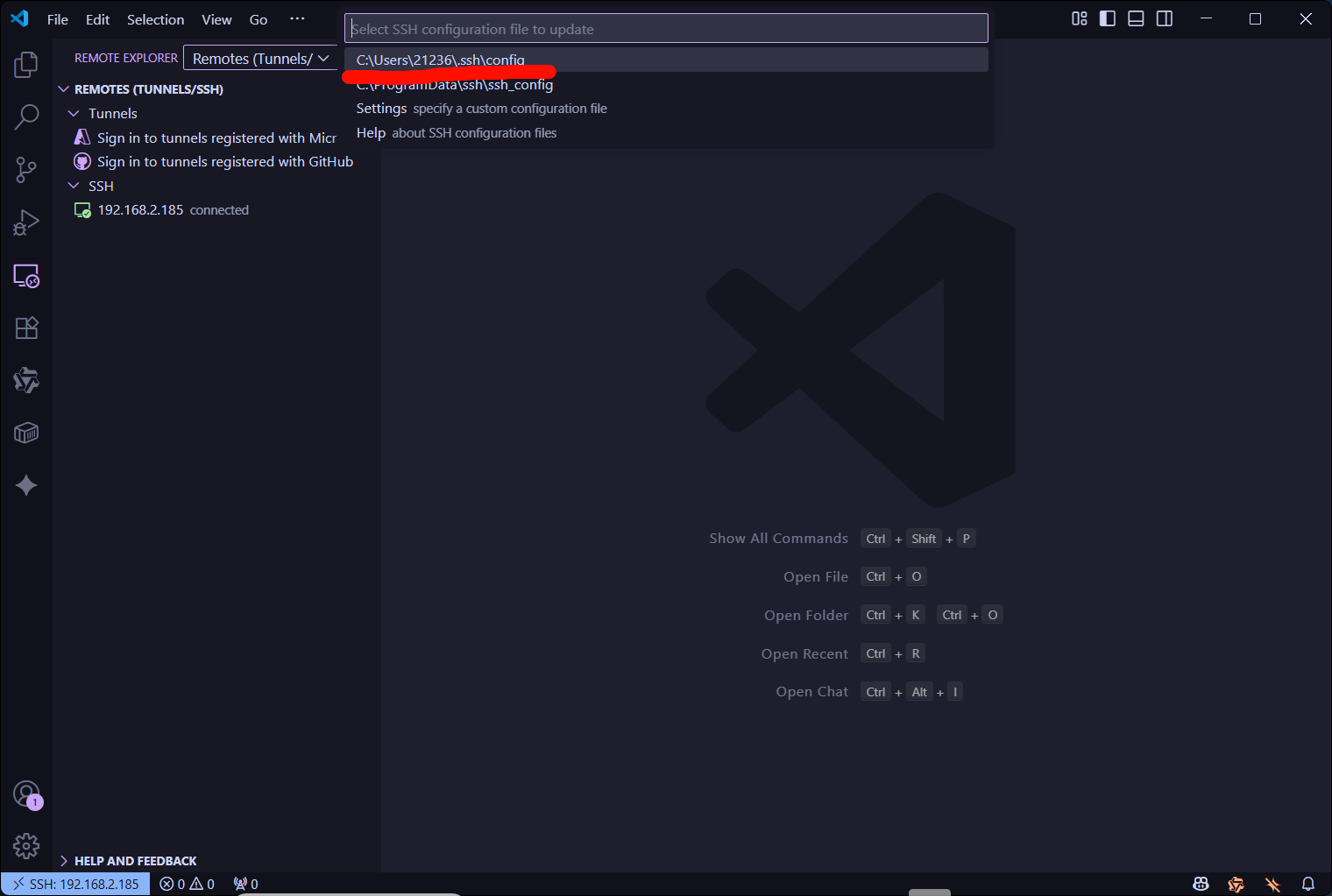Open Run and Debug view

click(x=26, y=222)
